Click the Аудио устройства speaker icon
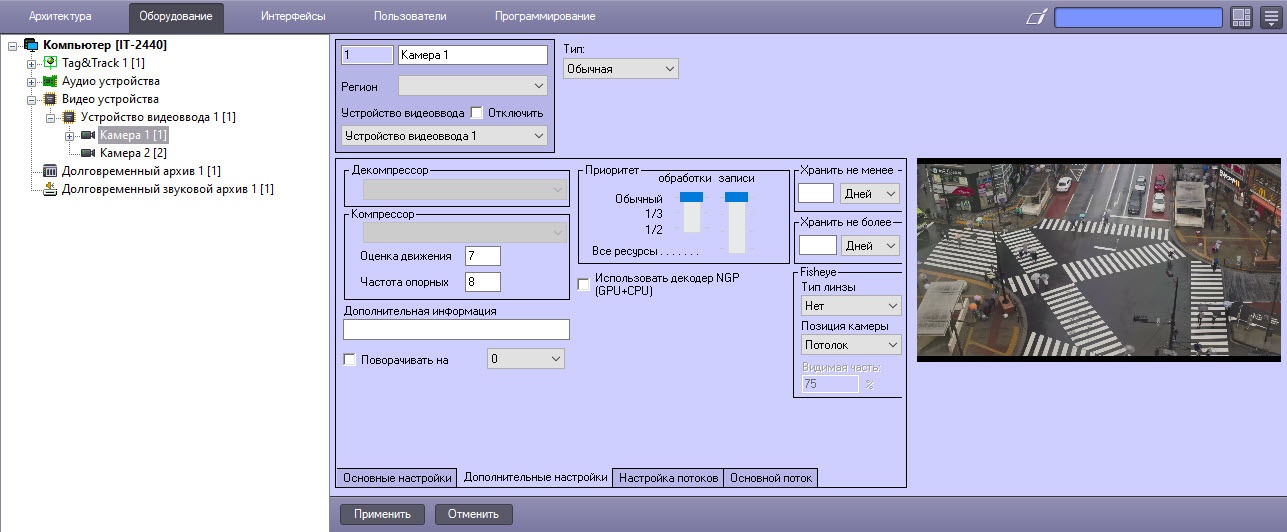The height and width of the screenshot is (532, 1287). tap(51, 81)
